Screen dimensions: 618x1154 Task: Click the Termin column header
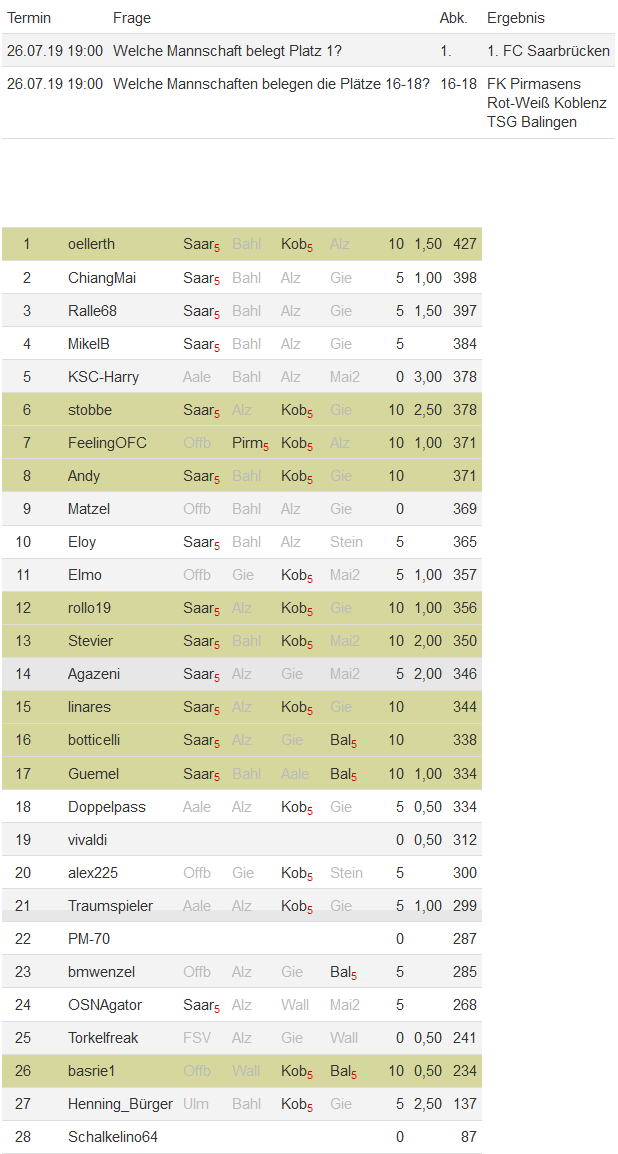pos(29,18)
